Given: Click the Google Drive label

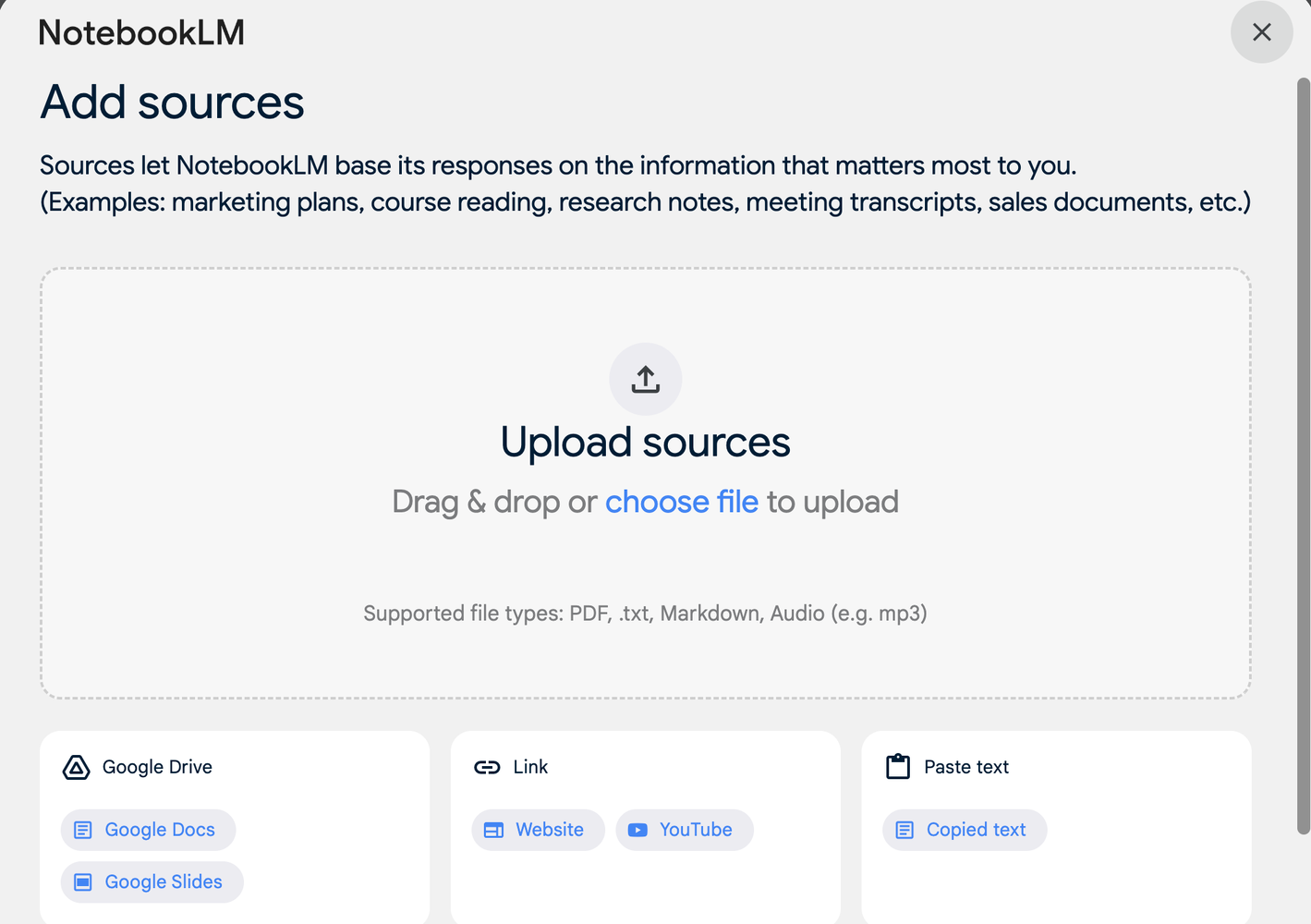Looking at the screenshot, I should point(157,767).
